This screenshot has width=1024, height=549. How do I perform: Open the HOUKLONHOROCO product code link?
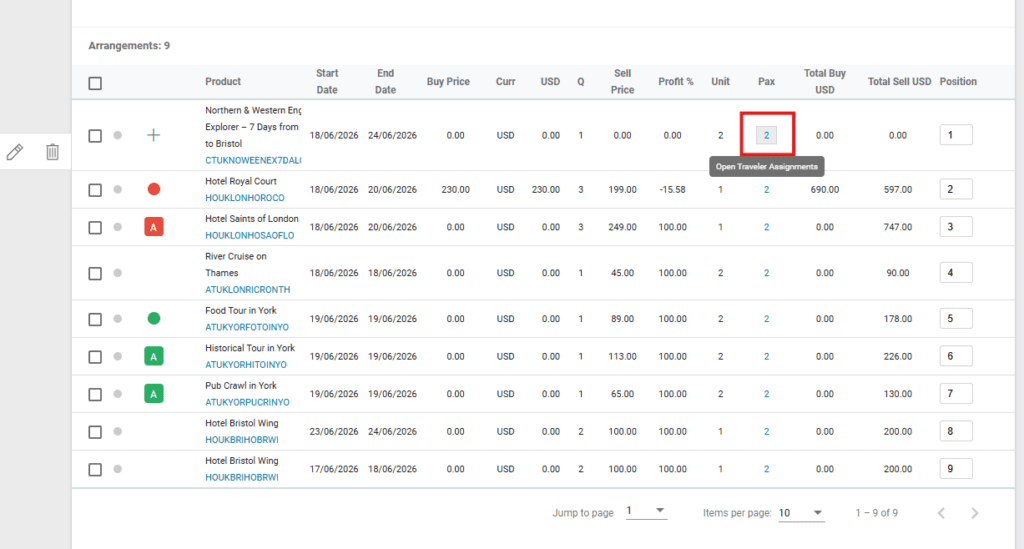[x=244, y=198]
